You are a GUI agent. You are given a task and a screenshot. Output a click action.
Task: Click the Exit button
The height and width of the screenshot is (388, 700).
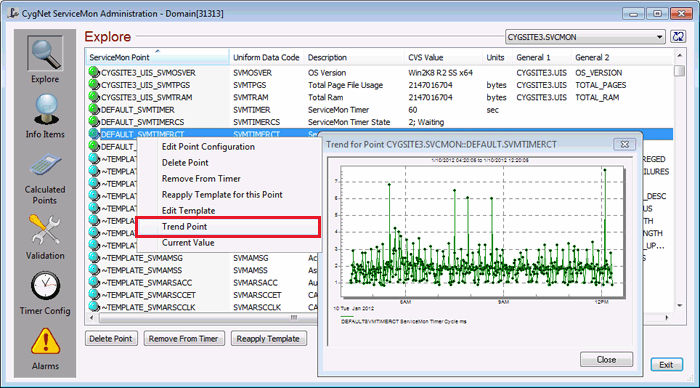point(666,365)
